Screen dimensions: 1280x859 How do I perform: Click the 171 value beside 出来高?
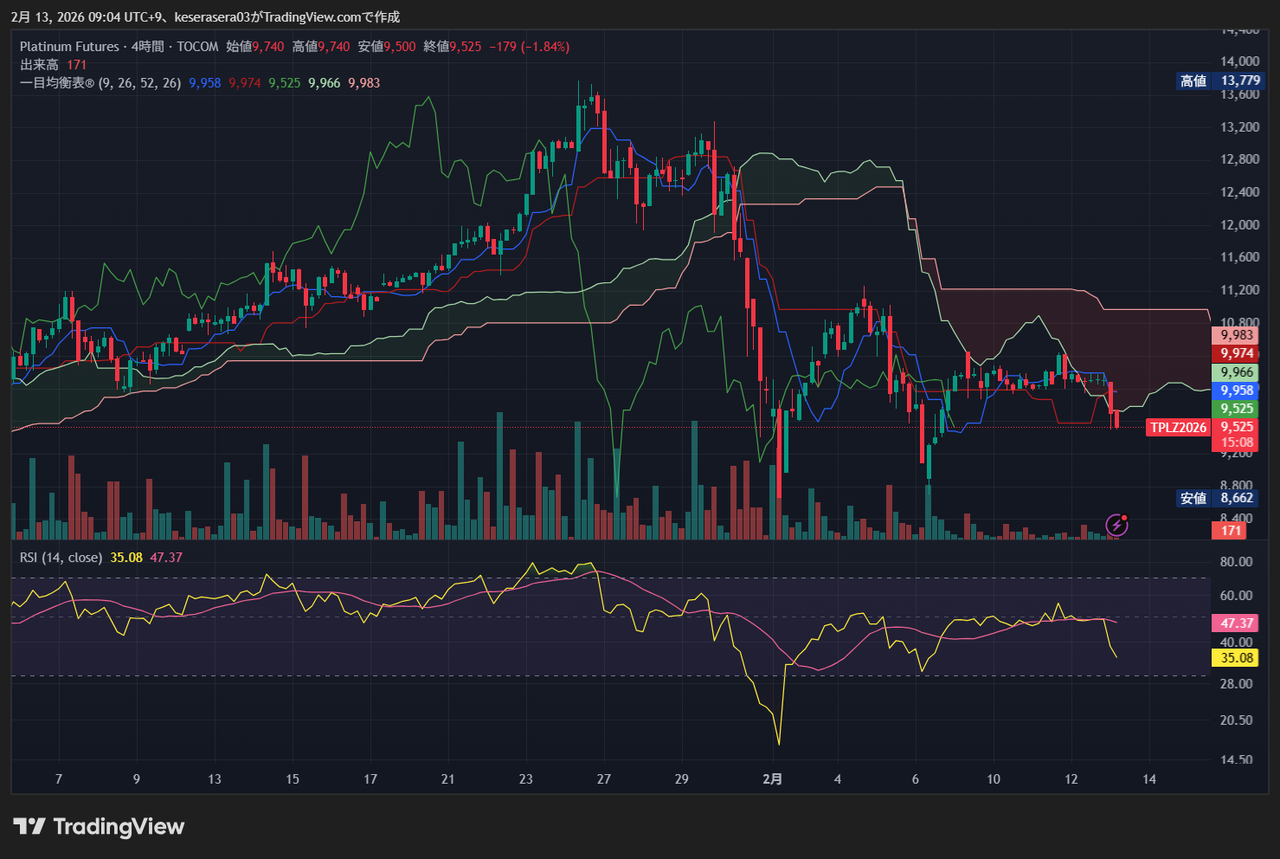[x=79, y=64]
